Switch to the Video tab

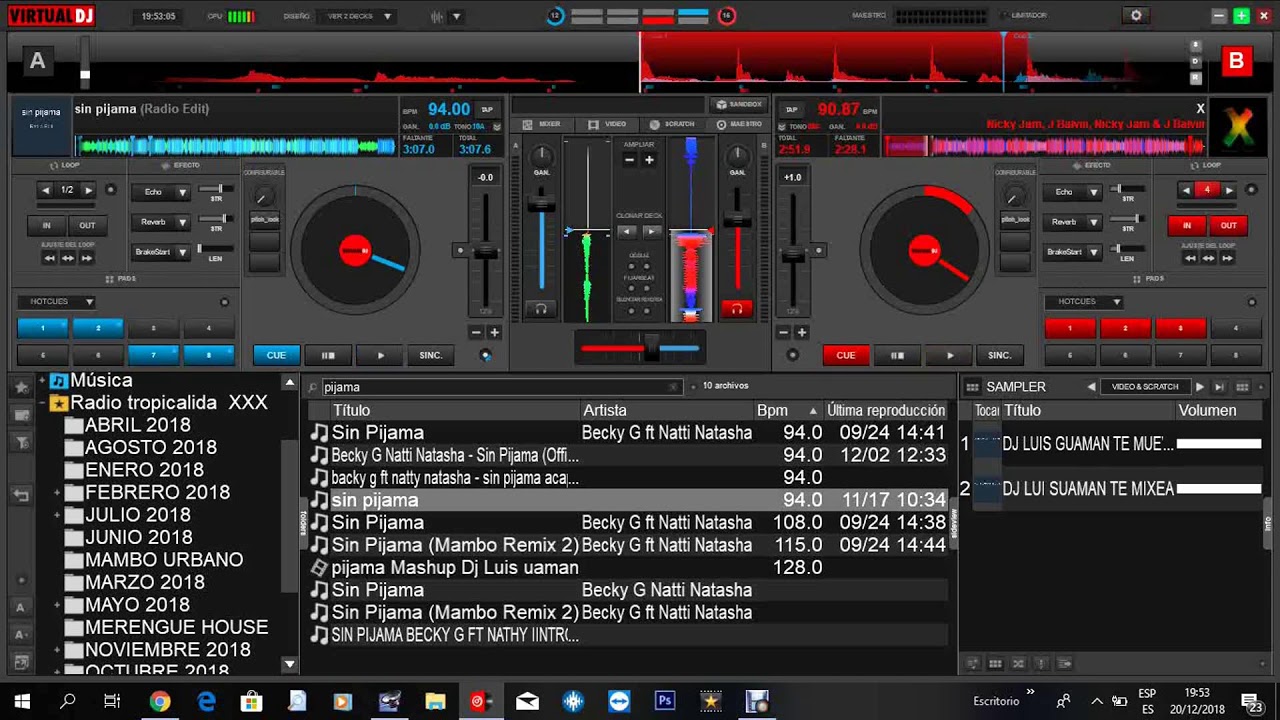[608, 124]
